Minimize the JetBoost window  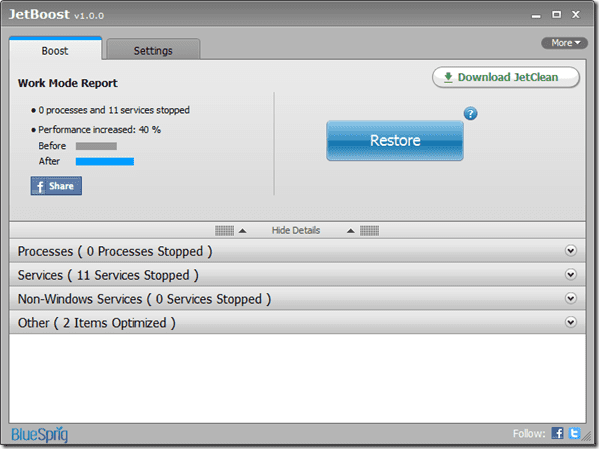536,15
